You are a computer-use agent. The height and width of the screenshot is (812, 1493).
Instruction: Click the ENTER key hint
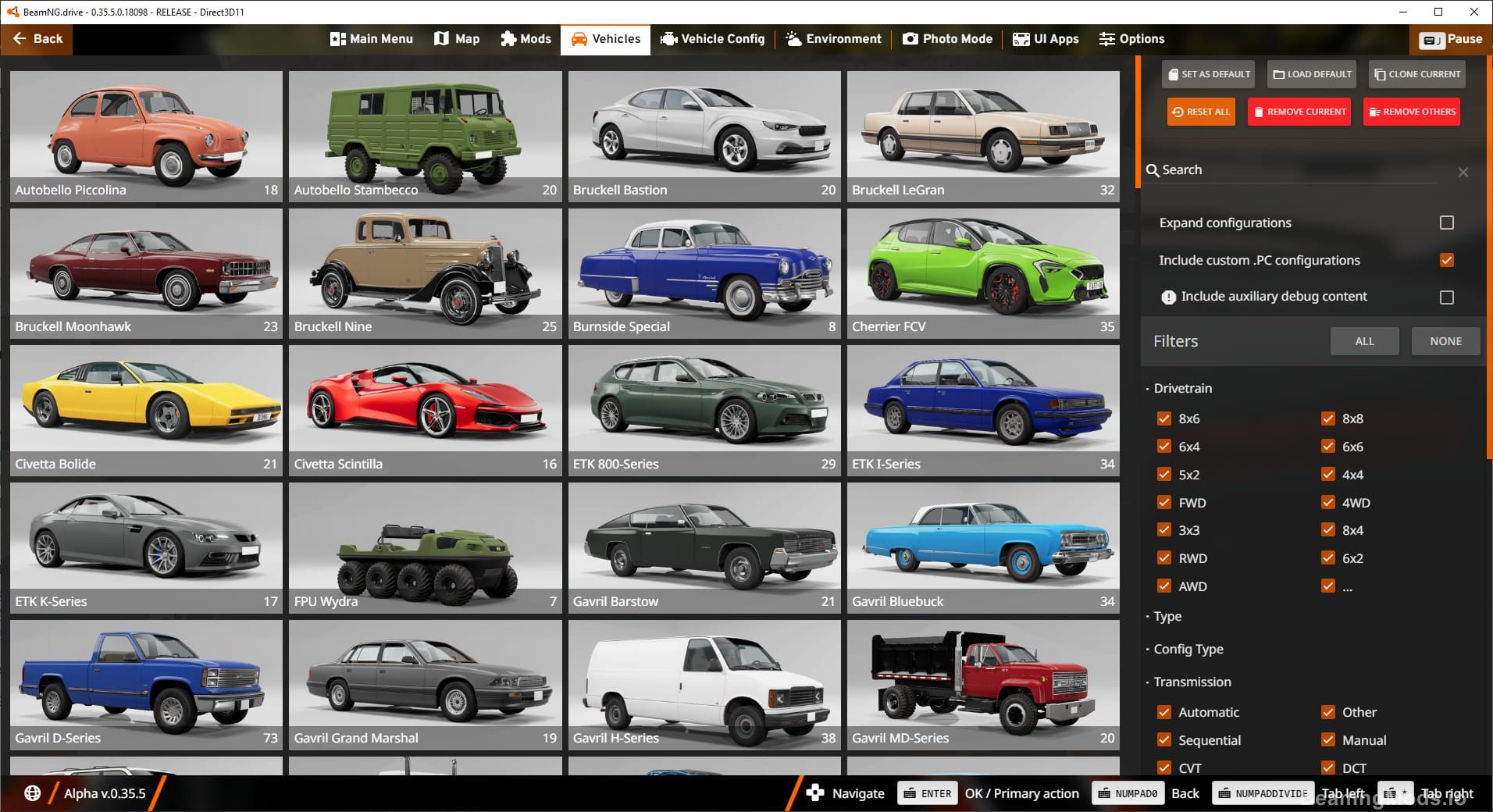coord(928,793)
